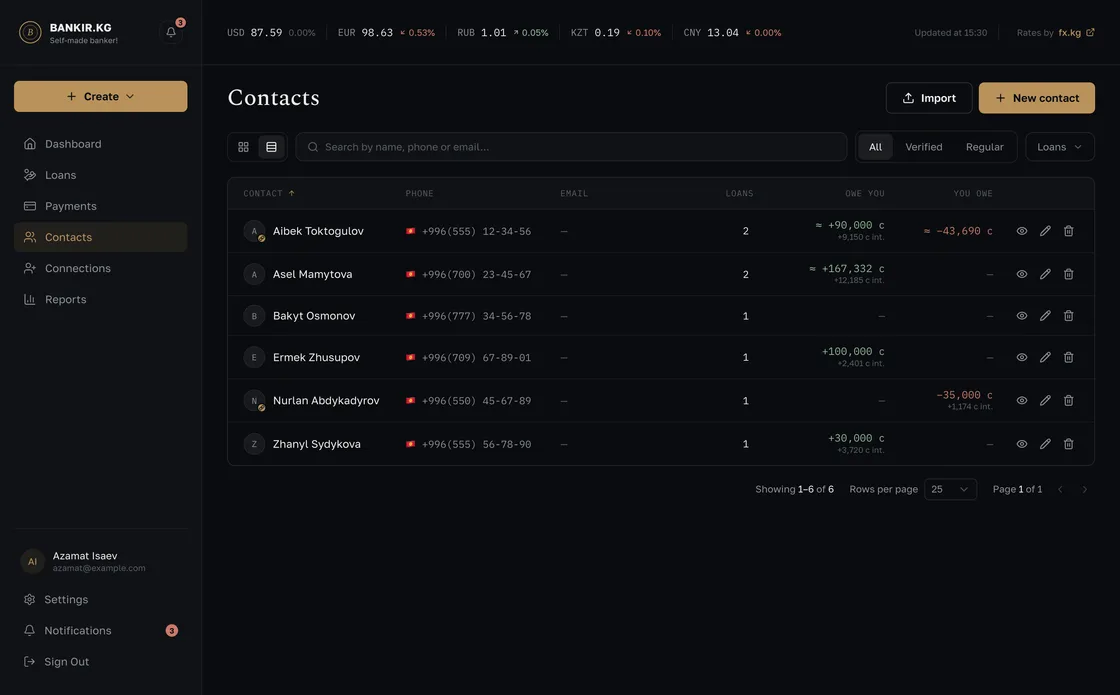Delete Zhanyl Sydykova contact

(1069, 444)
